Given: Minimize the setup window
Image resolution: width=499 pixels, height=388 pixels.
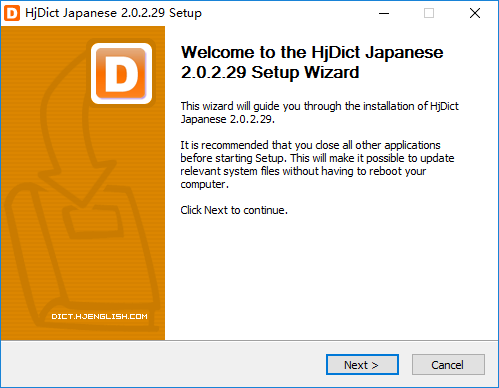Looking at the screenshot, I should click(384, 13).
